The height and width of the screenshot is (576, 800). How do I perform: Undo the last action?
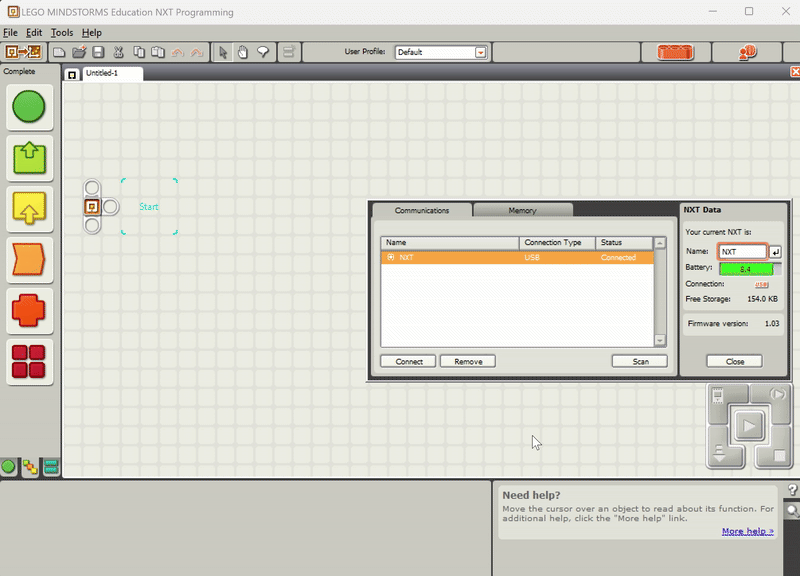tap(177, 52)
